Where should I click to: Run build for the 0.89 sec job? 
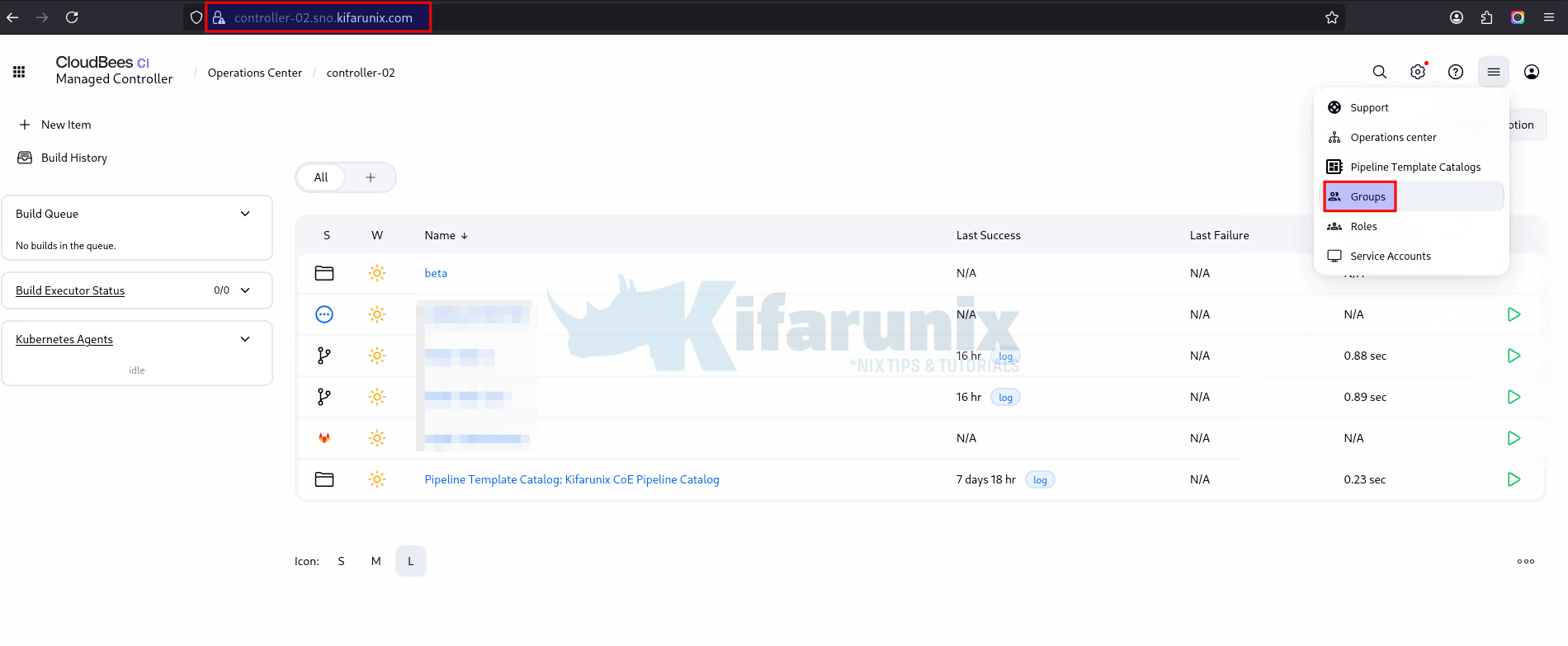[1514, 397]
